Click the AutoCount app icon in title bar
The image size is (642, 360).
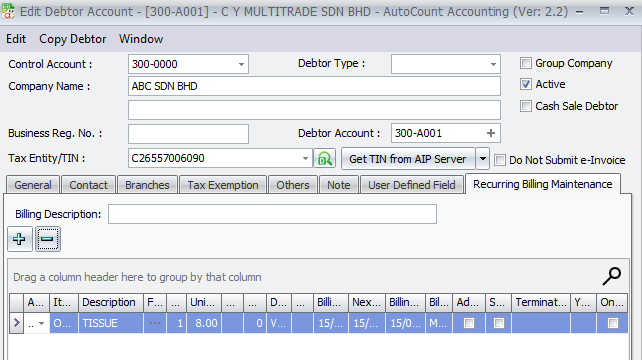pos(8,11)
